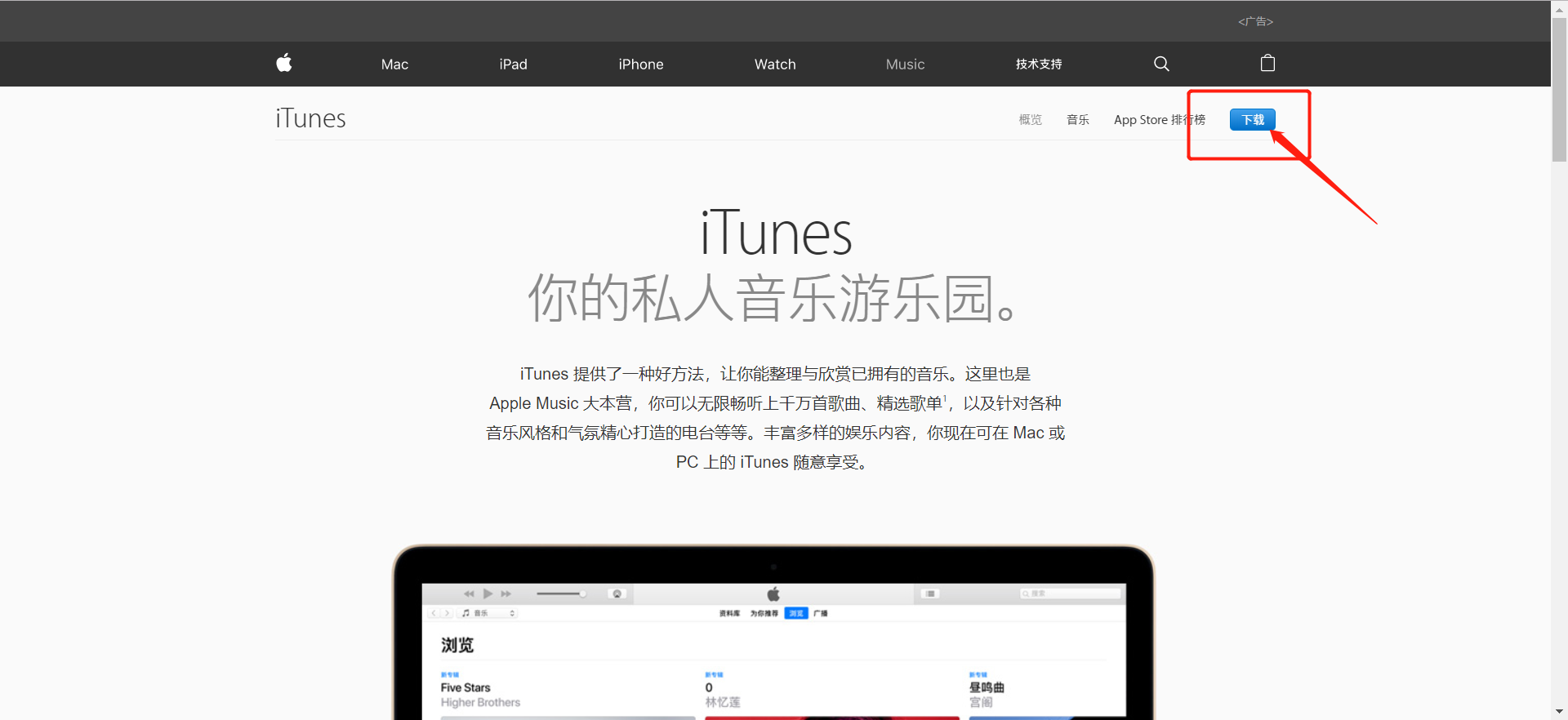Select 为你推荐 tab in iTunes mockup
The image size is (1568, 720).
coord(764,613)
